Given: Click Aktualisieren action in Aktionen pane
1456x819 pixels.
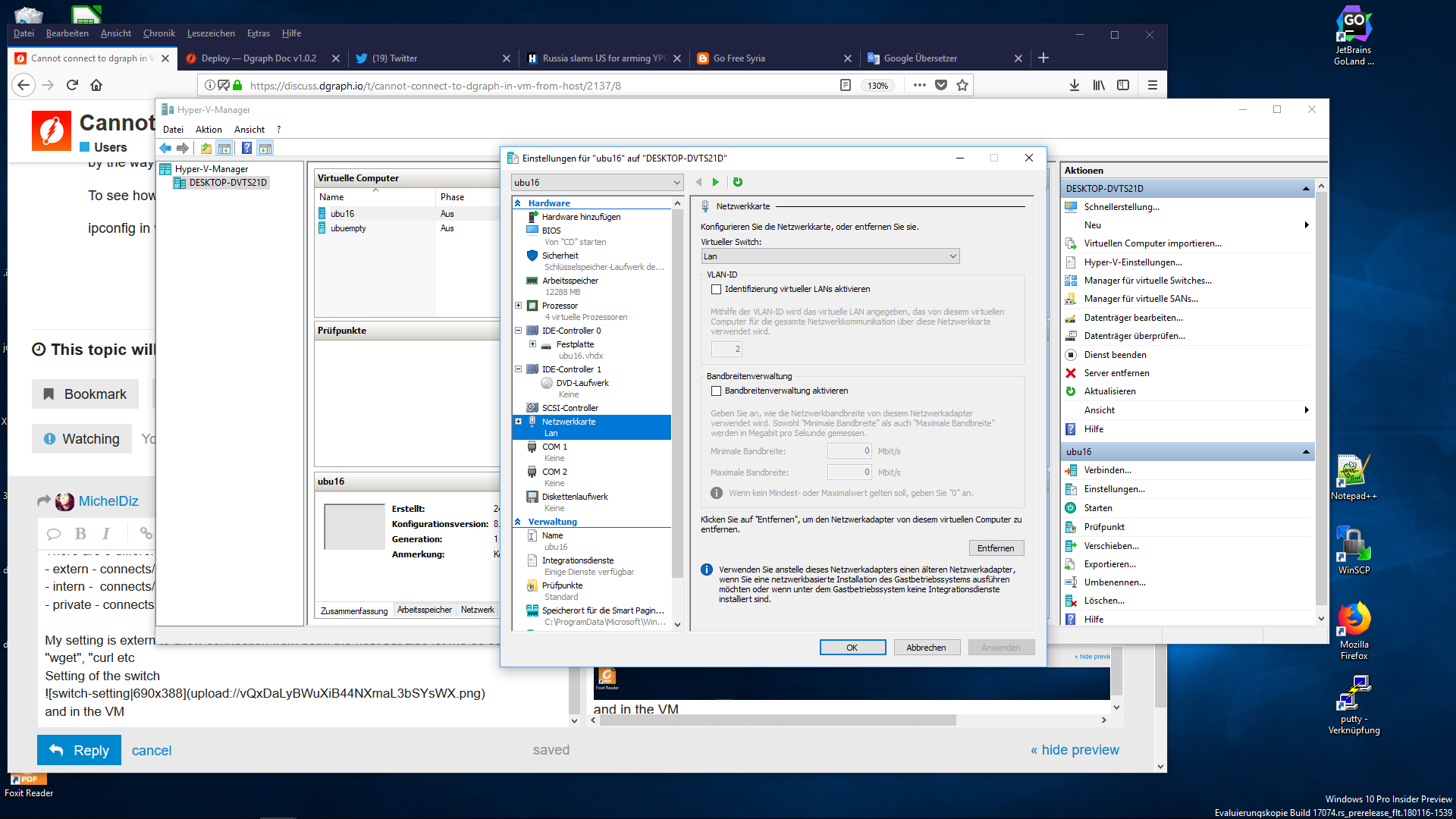Looking at the screenshot, I should pyautogui.click(x=1109, y=391).
